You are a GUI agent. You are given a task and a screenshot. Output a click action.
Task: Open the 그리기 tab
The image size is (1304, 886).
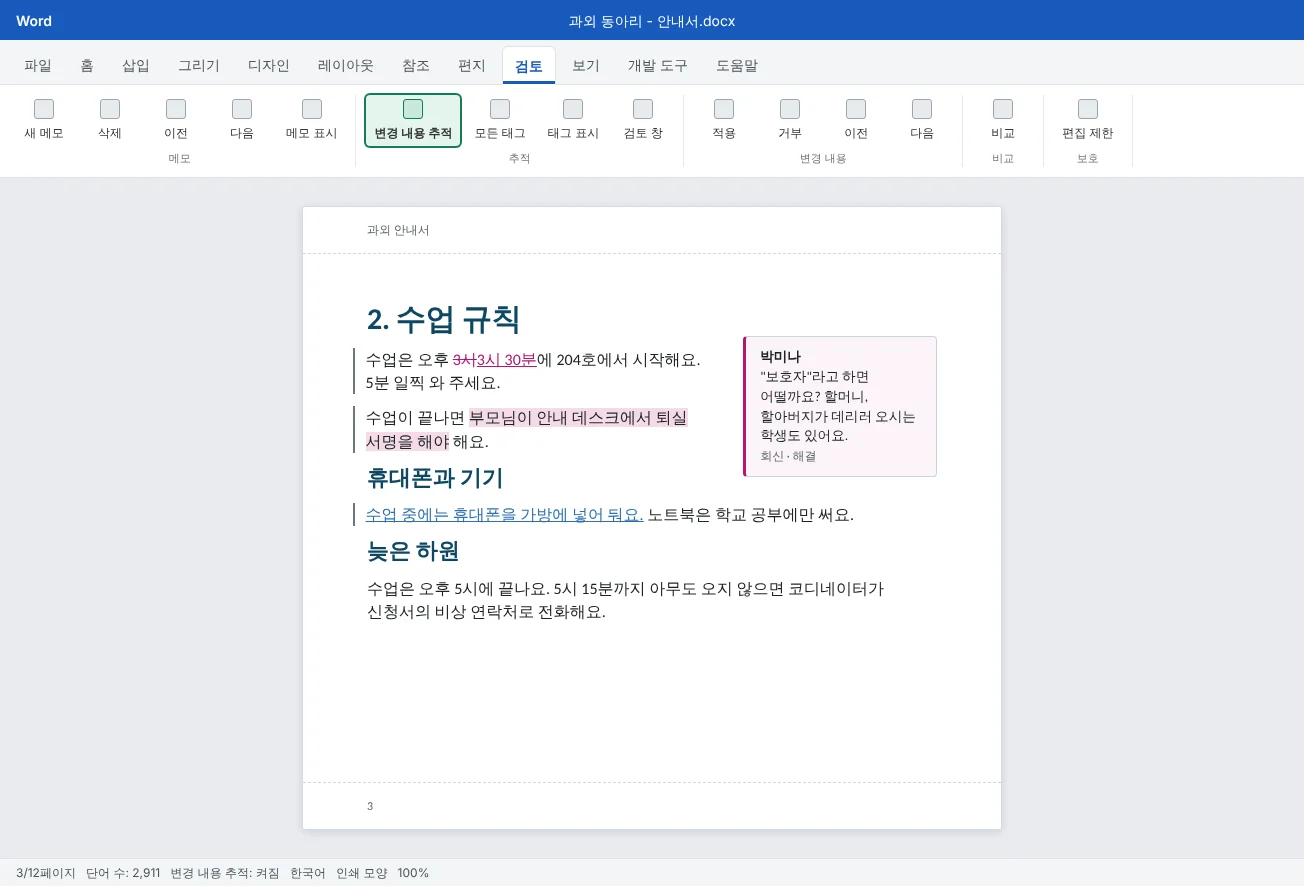tap(199, 66)
